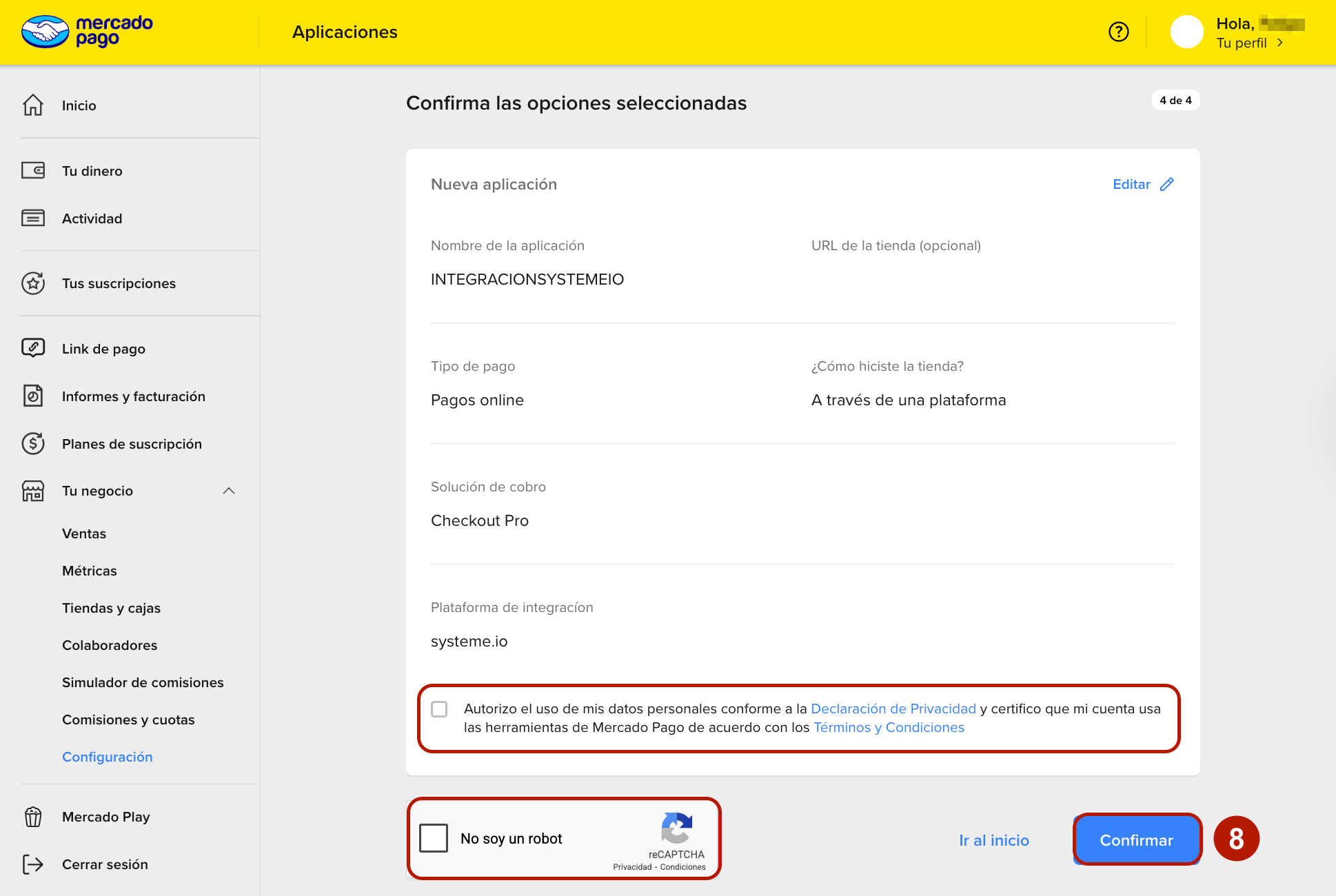Open Tu perfil arrow in header
This screenshot has height=896, width=1336.
(1280, 43)
